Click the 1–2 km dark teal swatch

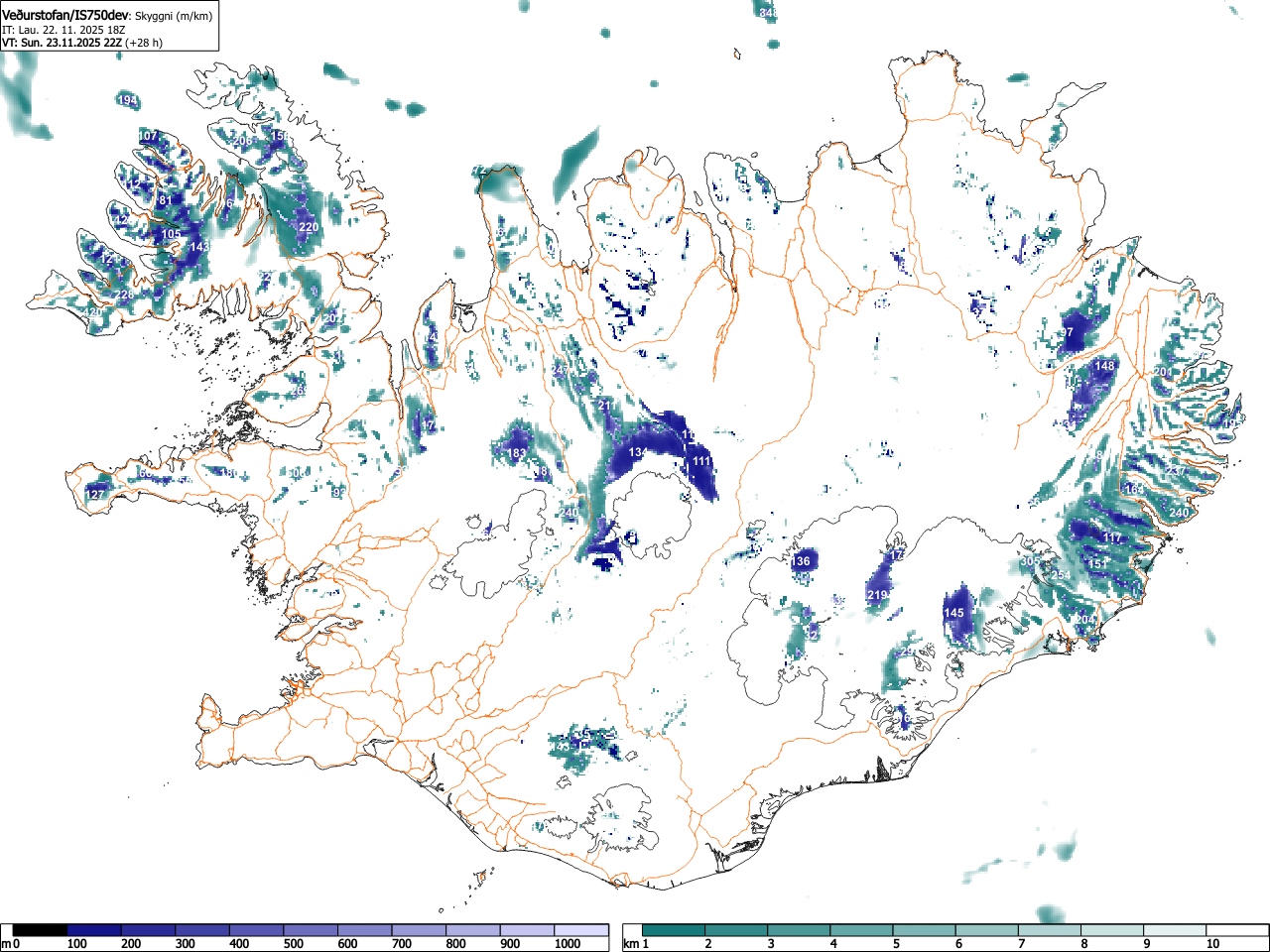coord(674,930)
